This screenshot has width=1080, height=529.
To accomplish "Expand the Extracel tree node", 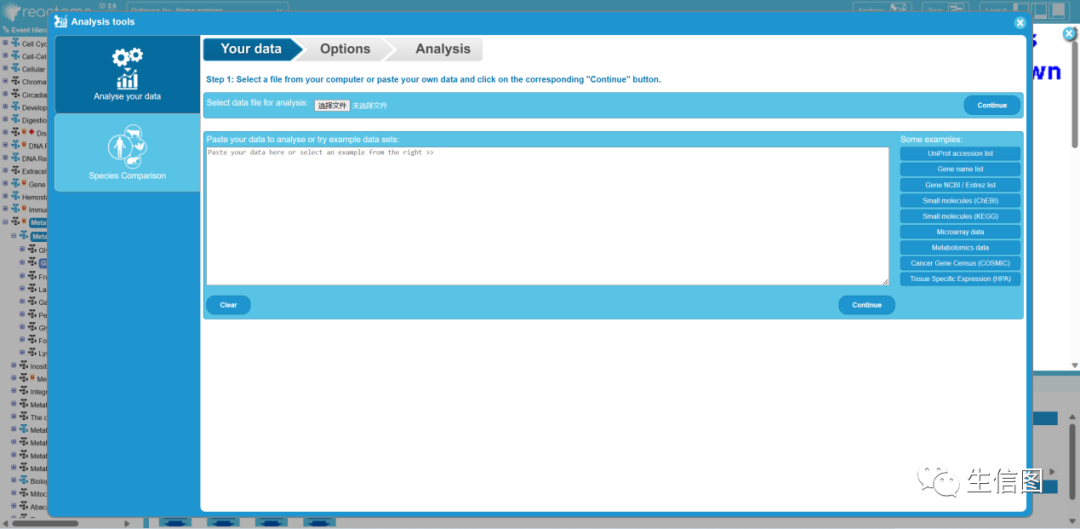I will click(x=6, y=170).
